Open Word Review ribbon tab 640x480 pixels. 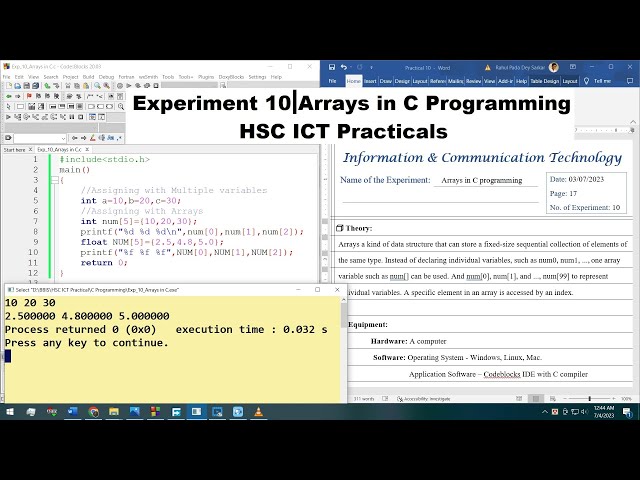(473, 81)
